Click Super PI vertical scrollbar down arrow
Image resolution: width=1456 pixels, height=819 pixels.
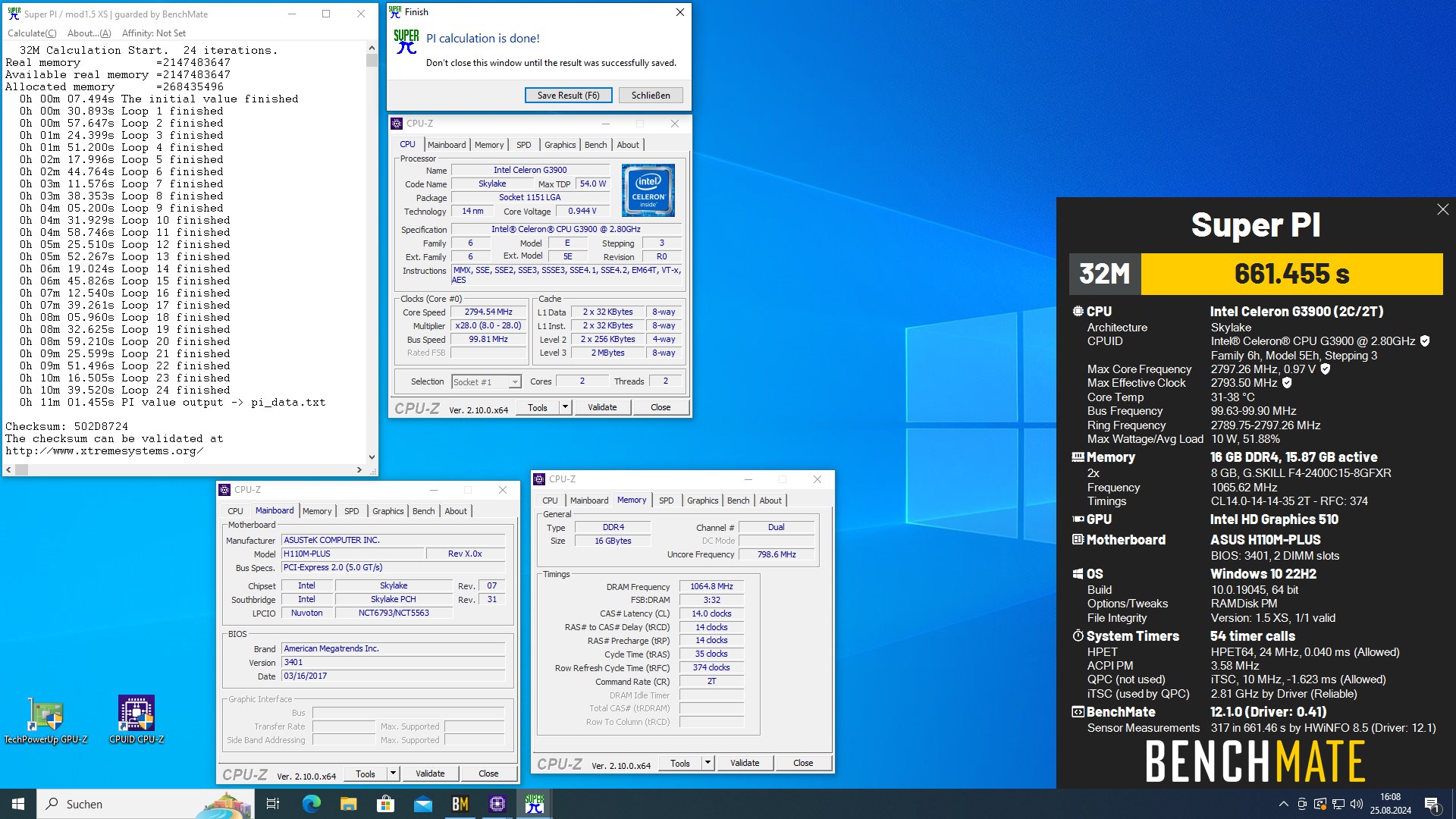point(372,457)
